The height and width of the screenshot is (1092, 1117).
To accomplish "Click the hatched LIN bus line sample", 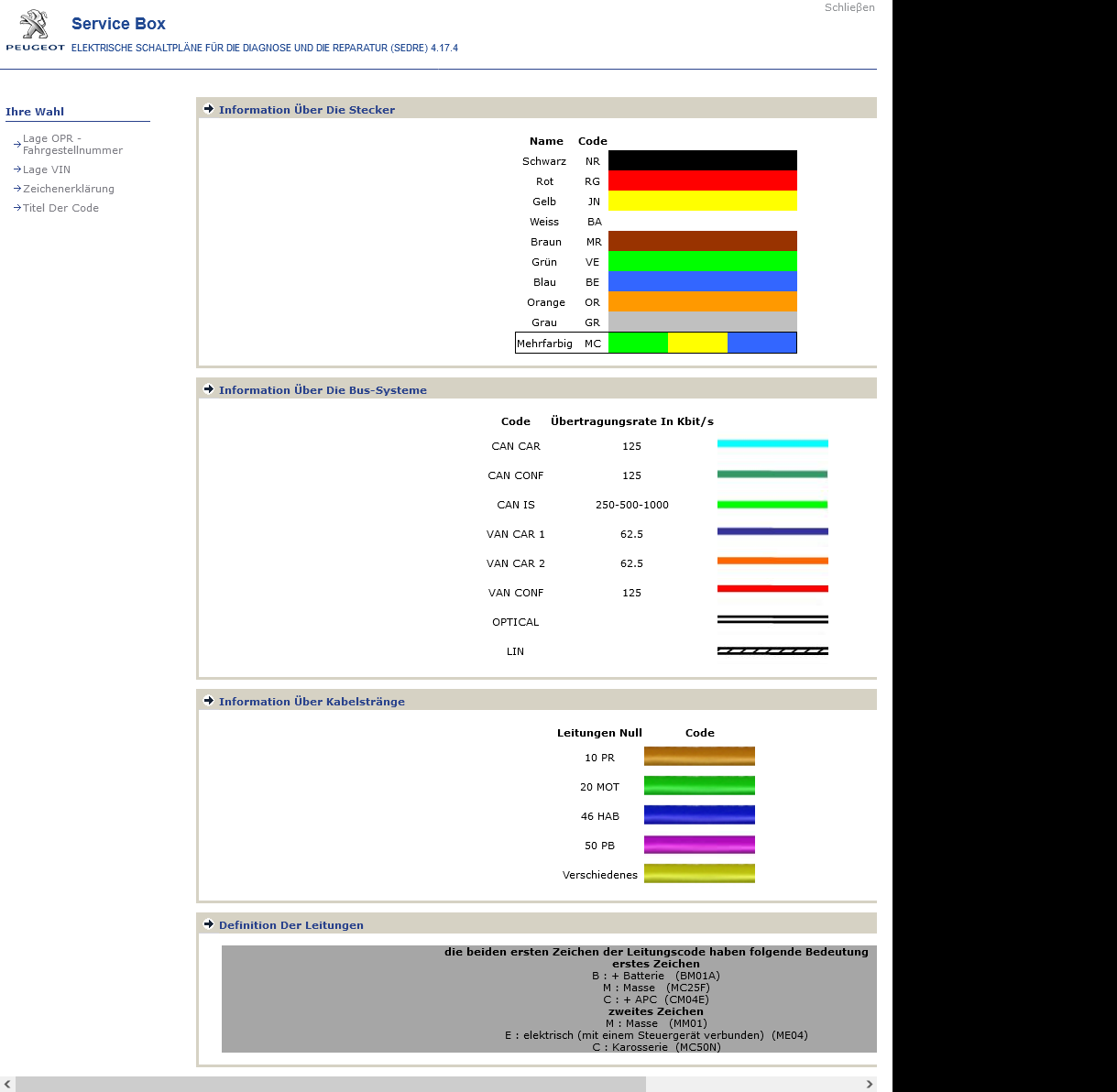I will tap(772, 651).
